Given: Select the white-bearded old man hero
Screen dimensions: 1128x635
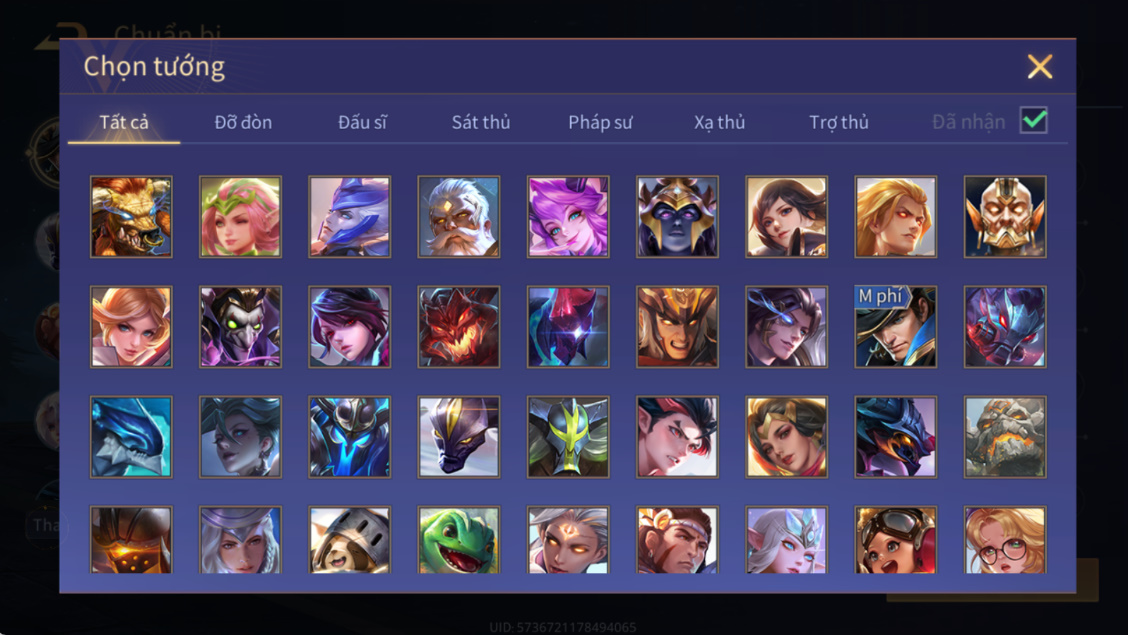Looking at the screenshot, I should (459, 216).
